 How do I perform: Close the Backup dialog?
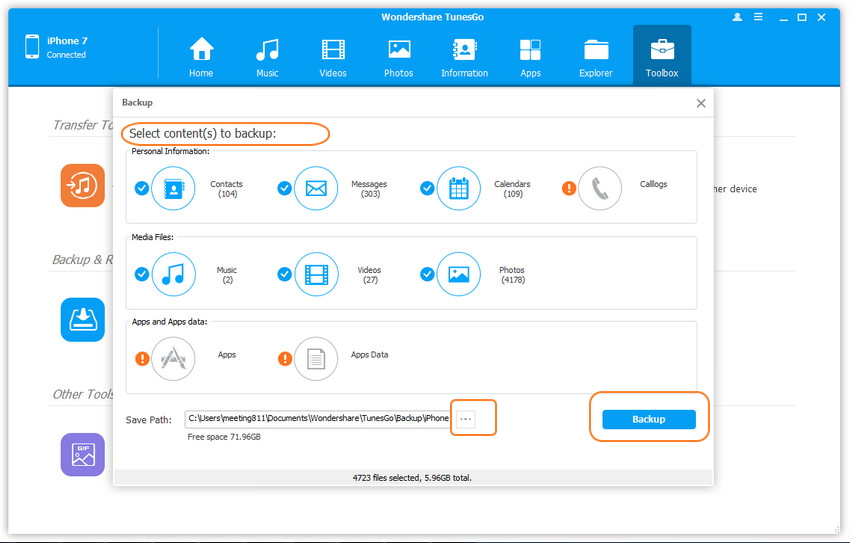click(701, 103)
